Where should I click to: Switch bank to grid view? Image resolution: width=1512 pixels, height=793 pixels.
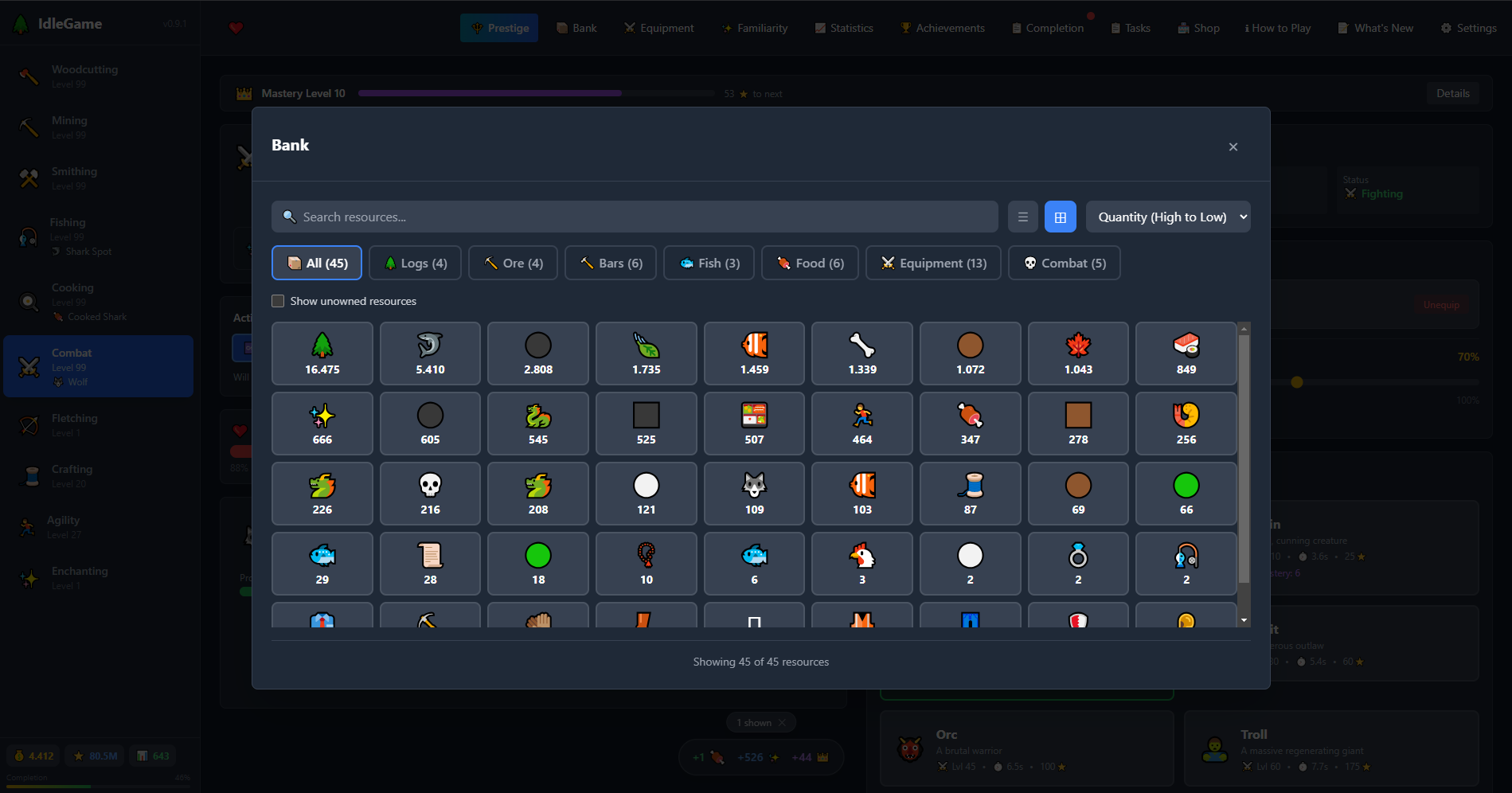point(1061,217)
